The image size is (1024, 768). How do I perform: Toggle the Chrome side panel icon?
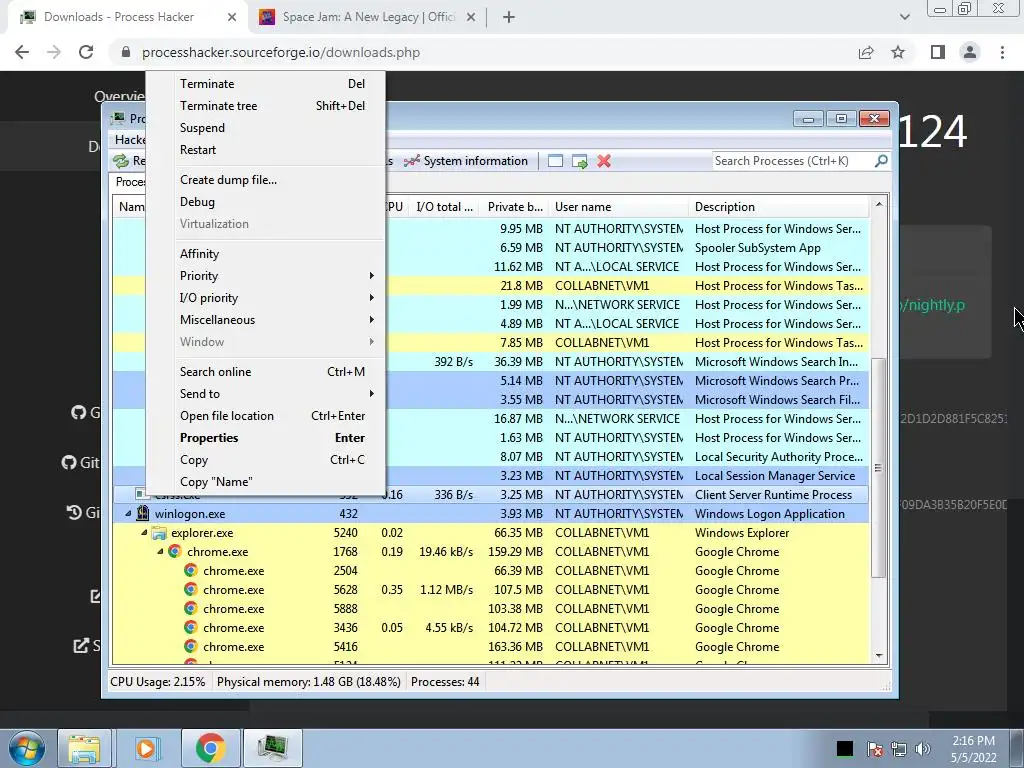[938, 52]
